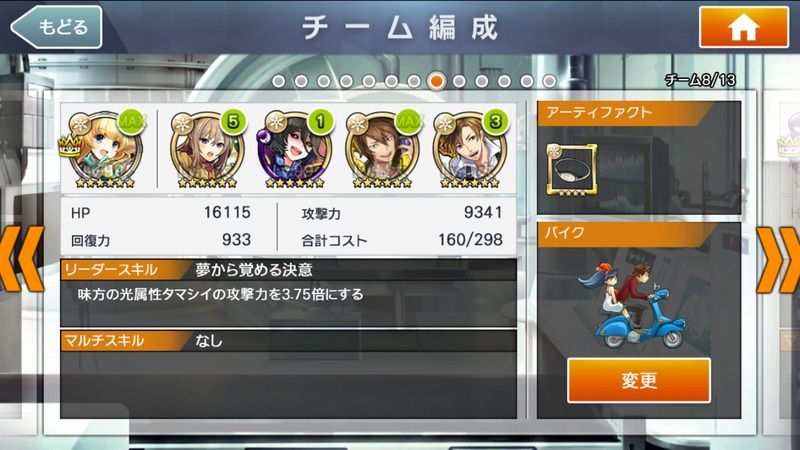The width and height of the screenshot is (800, 450).
Task: Go to next team with right arrows
Action: coord(778,259)
